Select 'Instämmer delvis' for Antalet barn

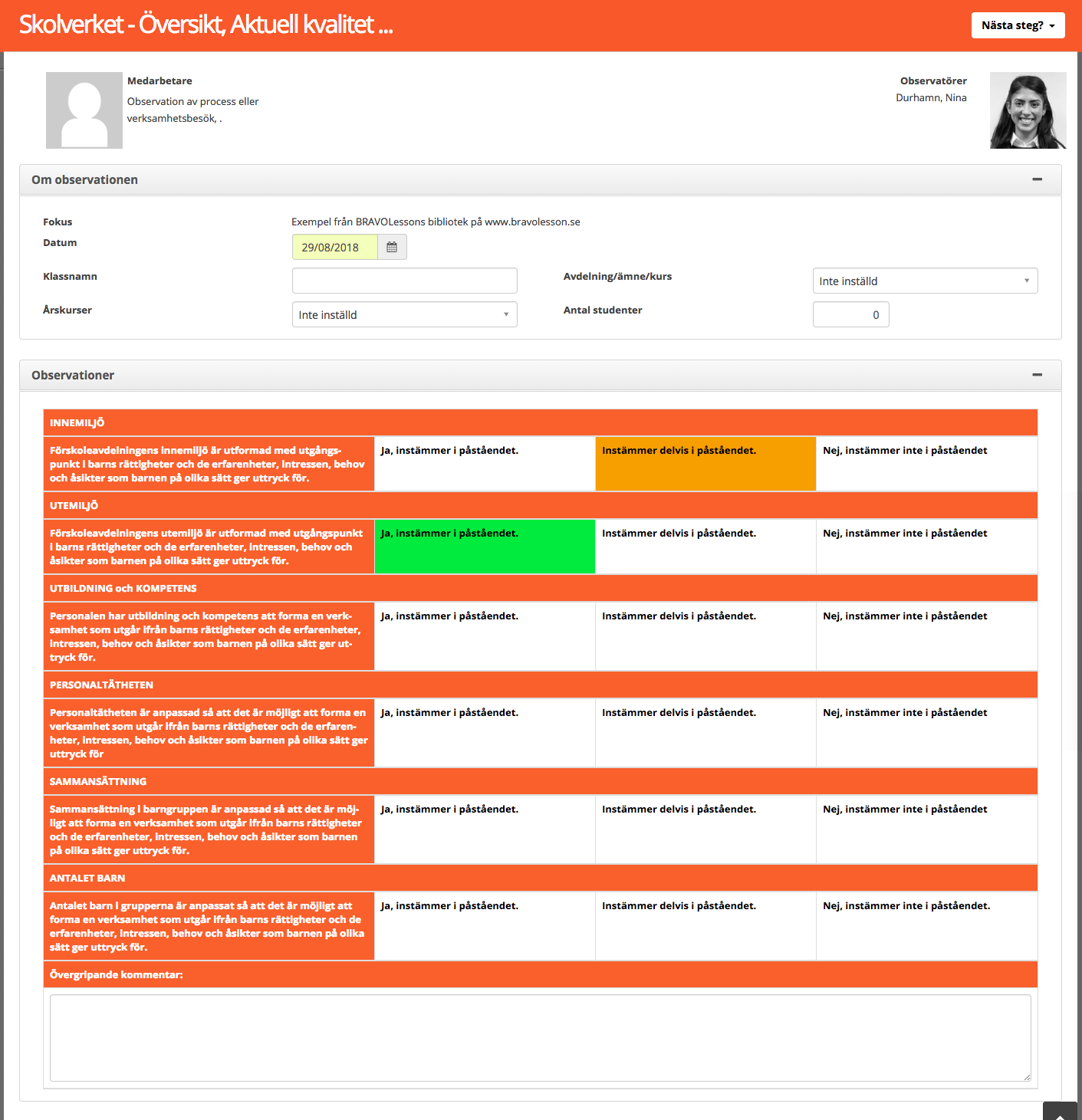[705, 926]
